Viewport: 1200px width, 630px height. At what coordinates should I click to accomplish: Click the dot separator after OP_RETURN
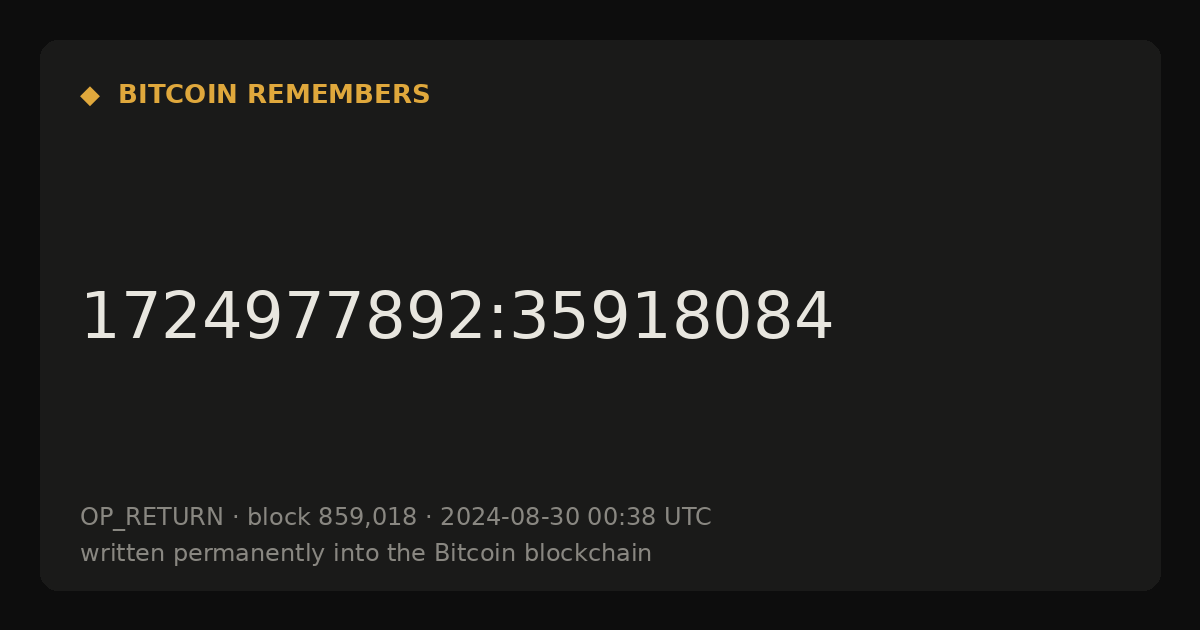(x=236, y=518)
